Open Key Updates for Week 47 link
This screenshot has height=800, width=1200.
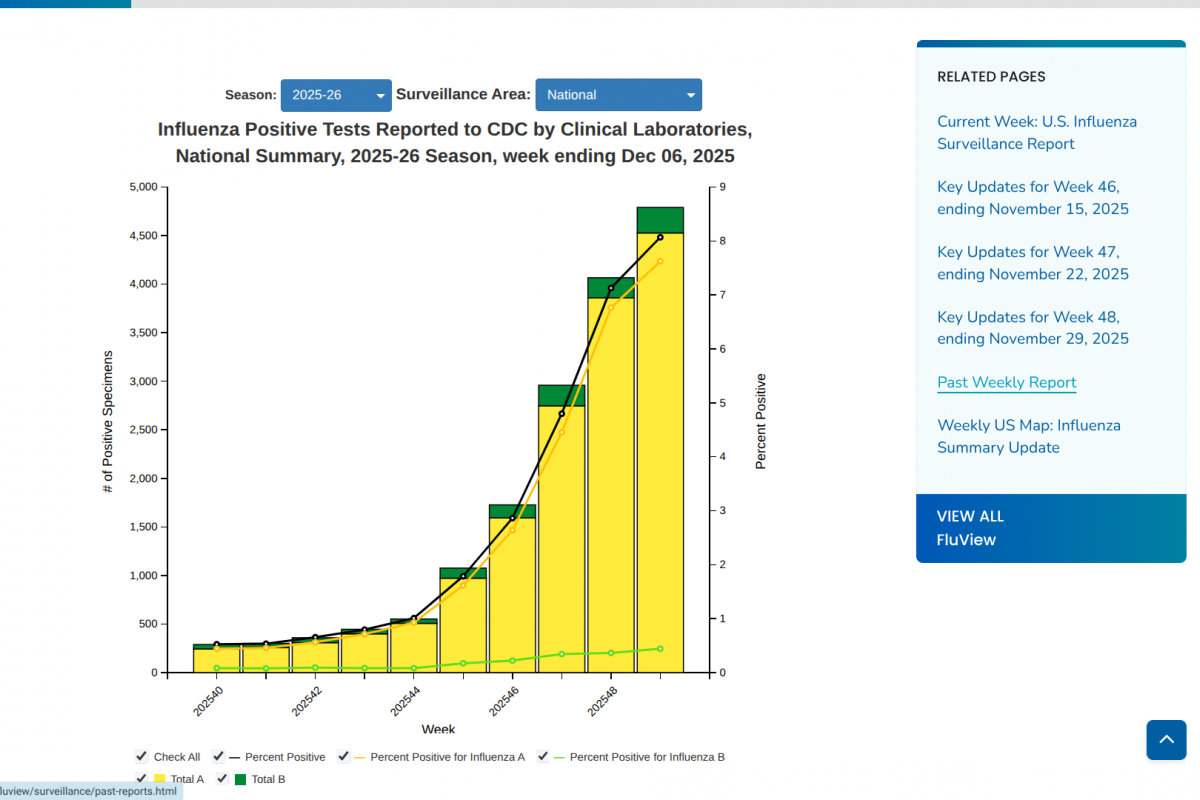pyautogui.click(x=1032, y=263)
